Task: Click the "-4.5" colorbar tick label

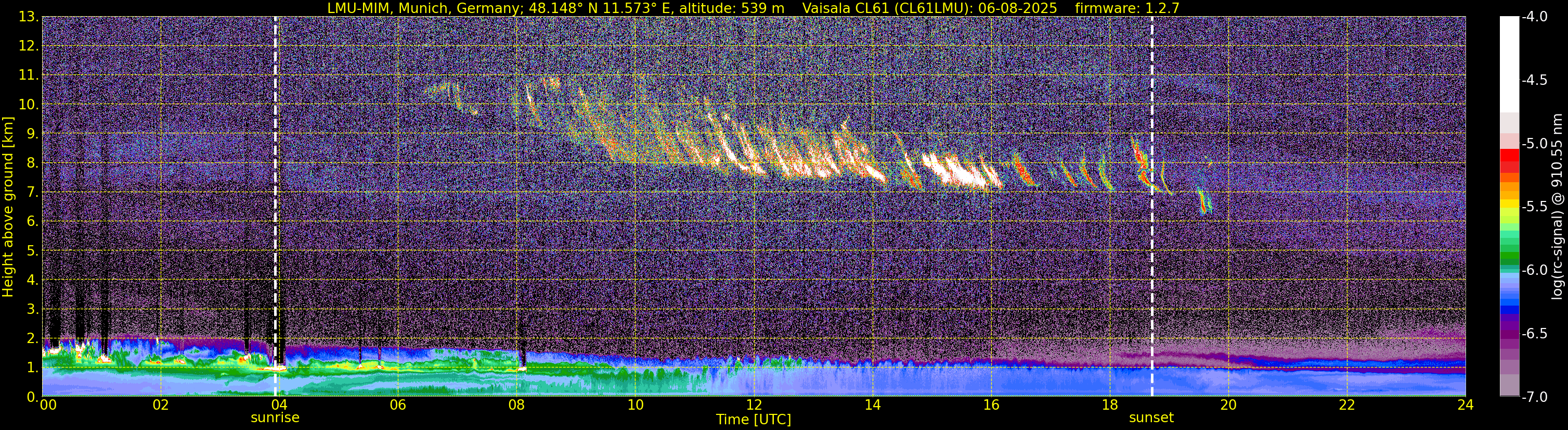Action: click(x=1535, y=80)
